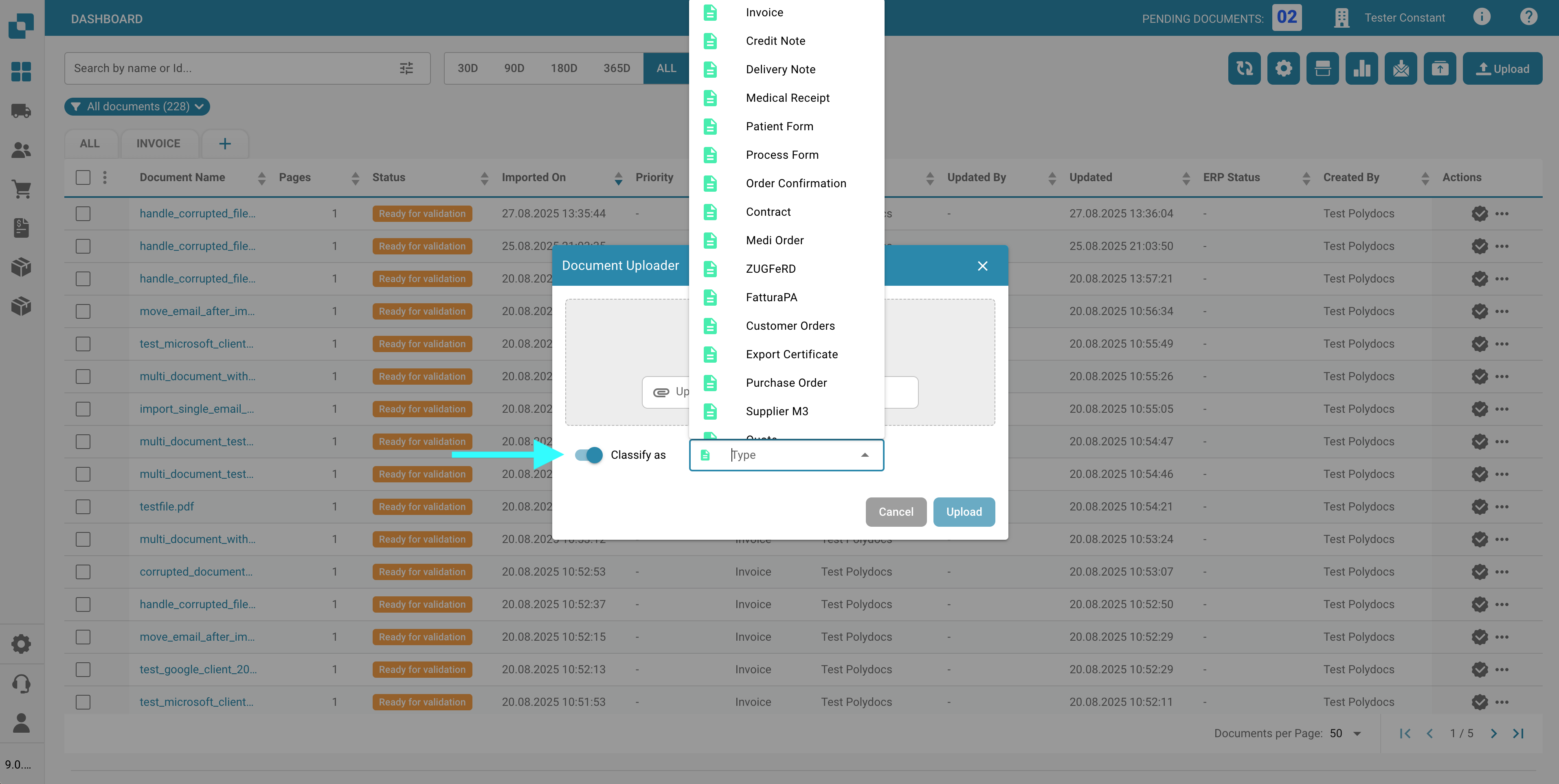Click the search filter sliders icon
The width and height of the screenshot is (1559, 784).
pyautogui.click(x=406, y=68)
